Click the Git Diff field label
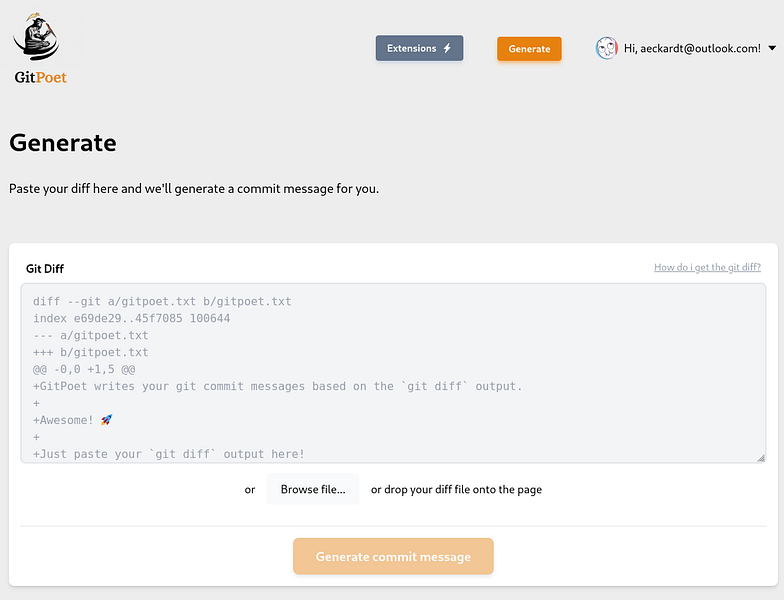This screenshot has width=784, height=600. (45, 268)
